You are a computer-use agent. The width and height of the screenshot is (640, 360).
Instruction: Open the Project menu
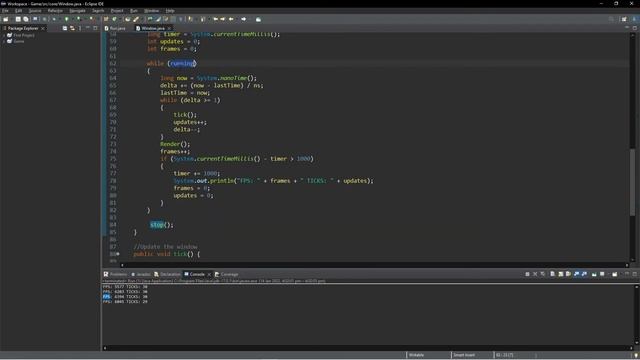click(117, 11)
